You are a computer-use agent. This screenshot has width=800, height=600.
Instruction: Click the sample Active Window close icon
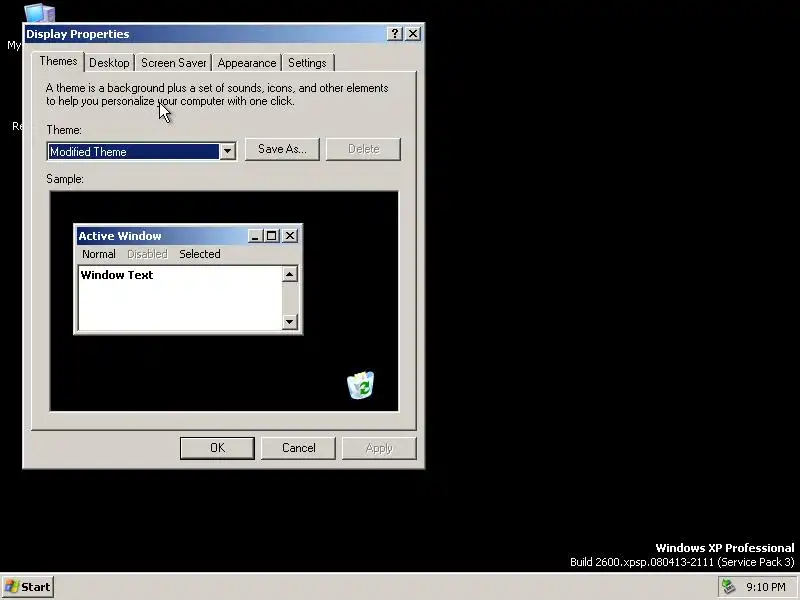click(x=290, y=236)
